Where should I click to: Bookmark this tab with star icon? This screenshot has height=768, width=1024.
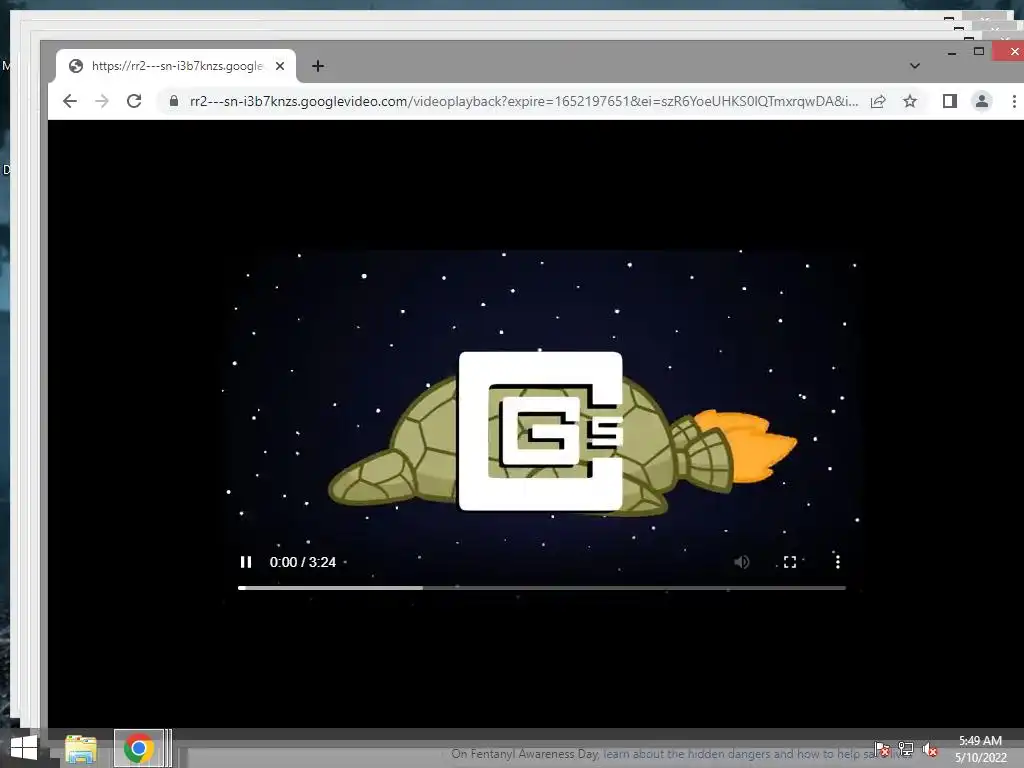pyautogui.click(x=910, y=101)
